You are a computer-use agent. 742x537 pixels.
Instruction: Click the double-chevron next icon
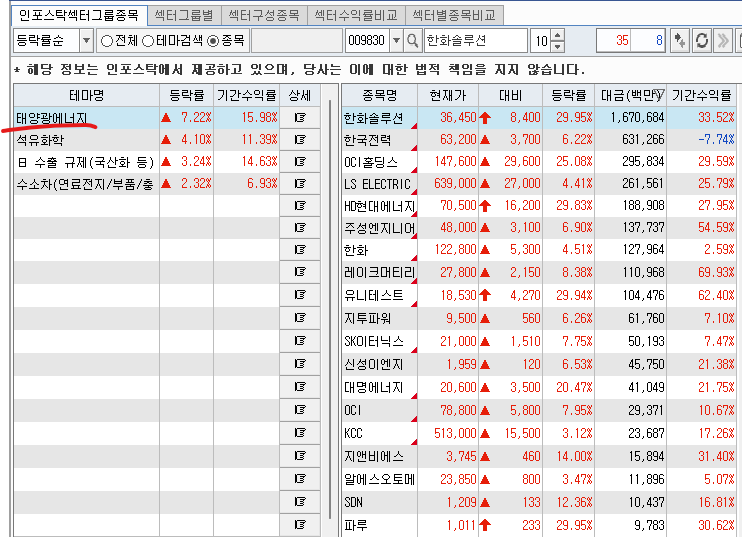click(723, 41)
